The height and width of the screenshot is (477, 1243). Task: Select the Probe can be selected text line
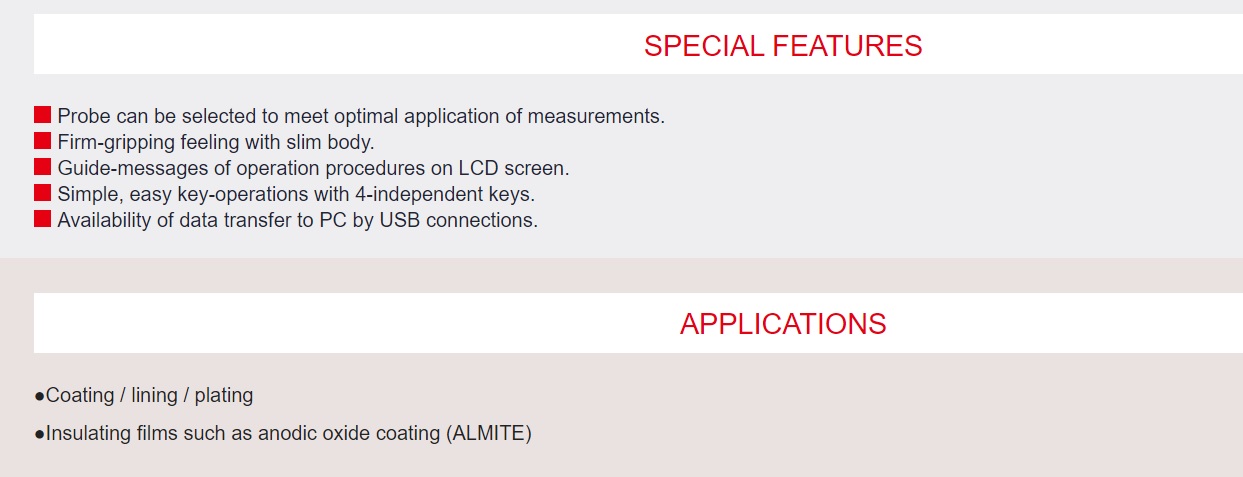361,116
